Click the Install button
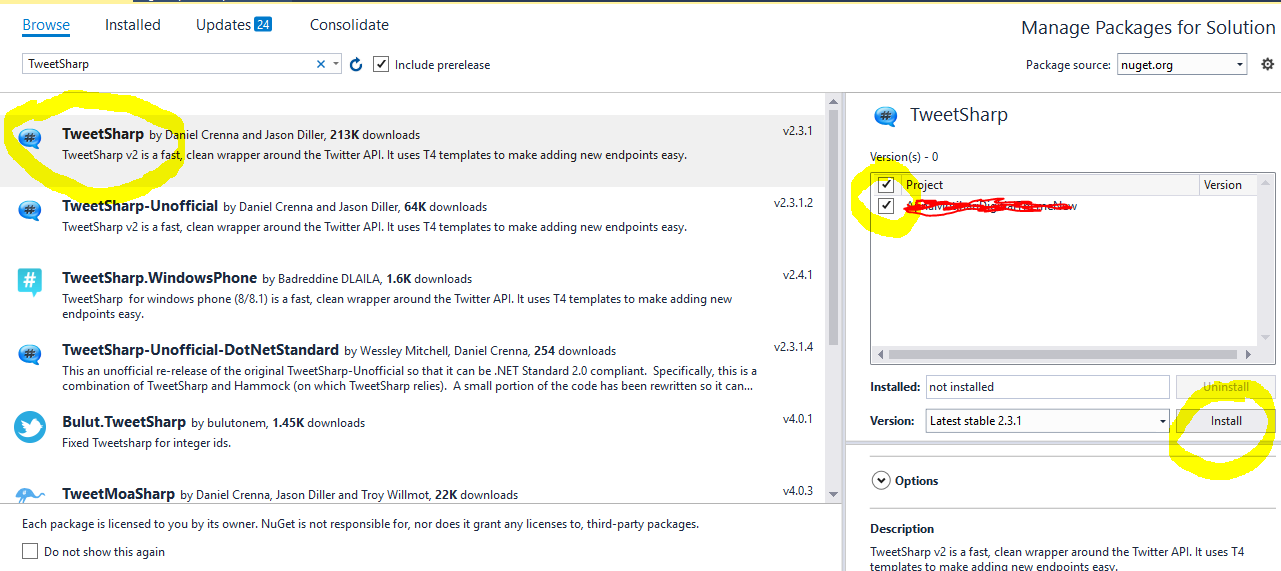Image resolution: width=1281 pixels, height=571 pixels. point(1226,421)
